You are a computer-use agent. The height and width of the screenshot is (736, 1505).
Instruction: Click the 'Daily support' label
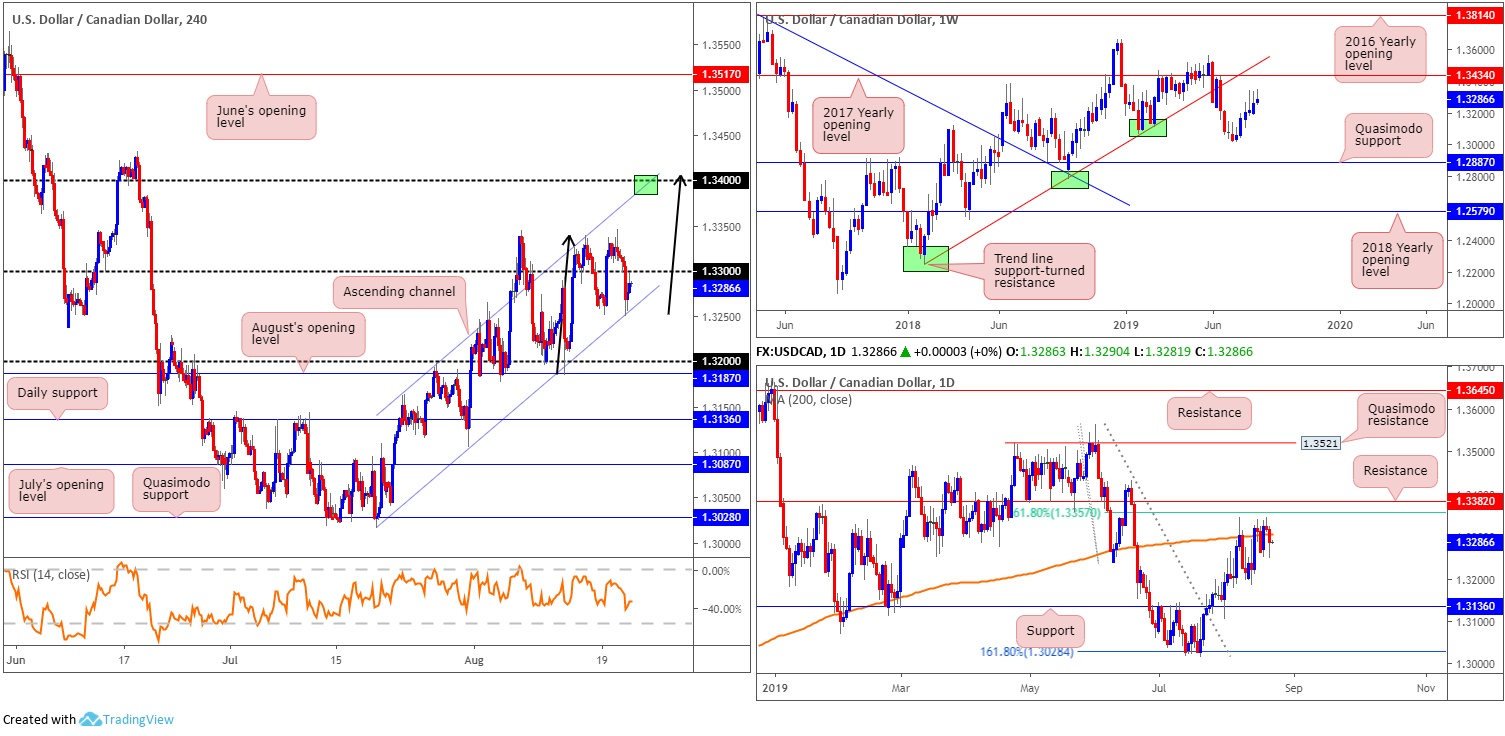pyautogui.click(x=58, y=393)
